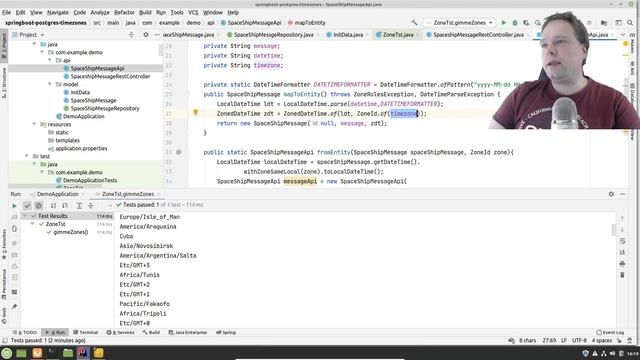Click the intention light bulb in gutter

pyautogui.click(x=196, y=113)
